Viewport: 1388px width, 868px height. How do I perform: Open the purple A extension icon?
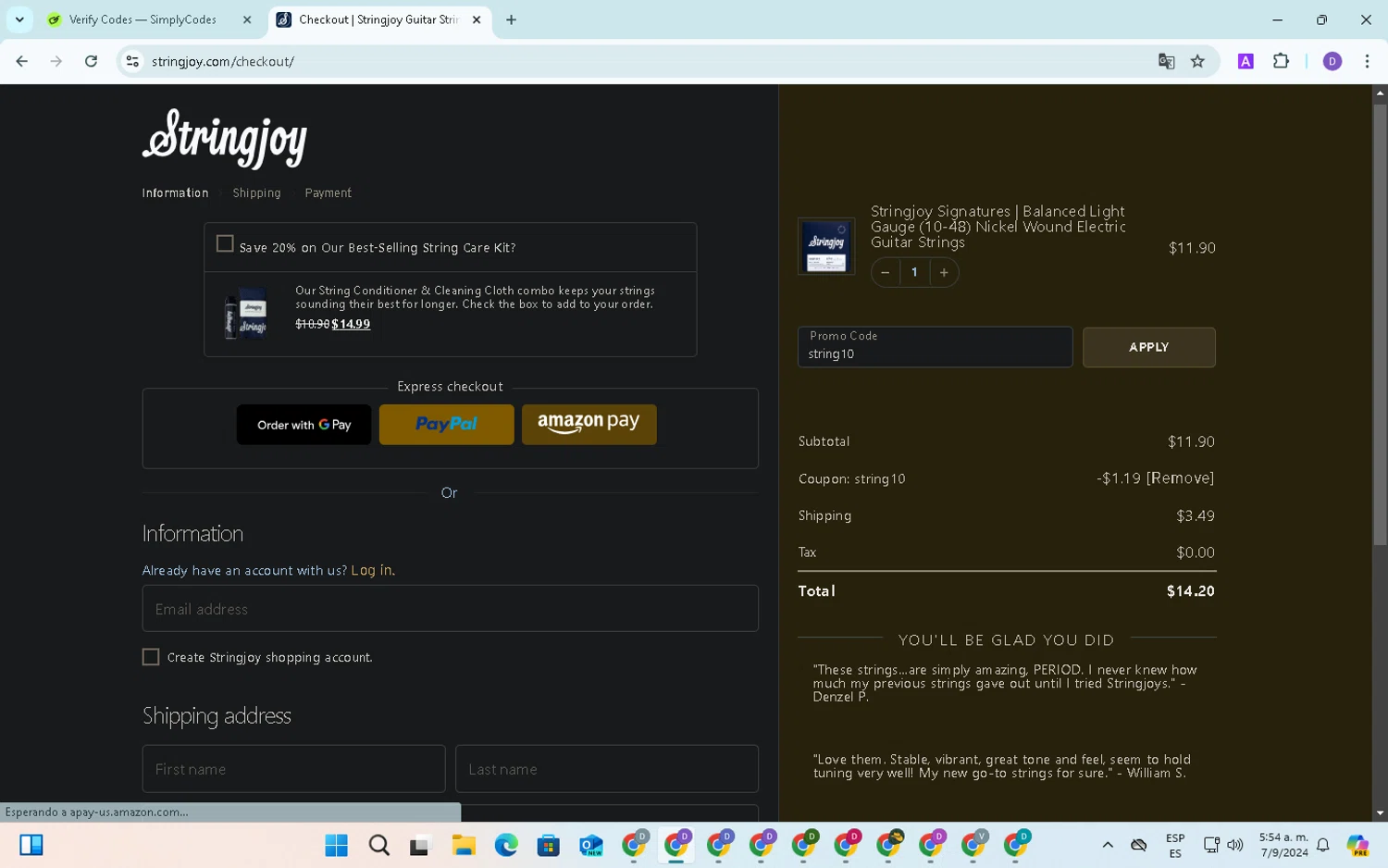1245,61
